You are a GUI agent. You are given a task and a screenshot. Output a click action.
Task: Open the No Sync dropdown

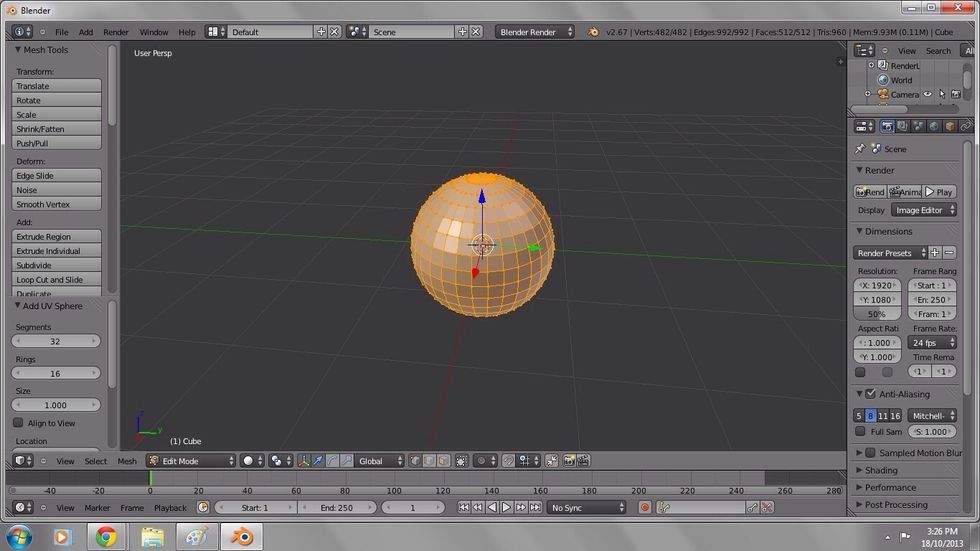[588, 508]
